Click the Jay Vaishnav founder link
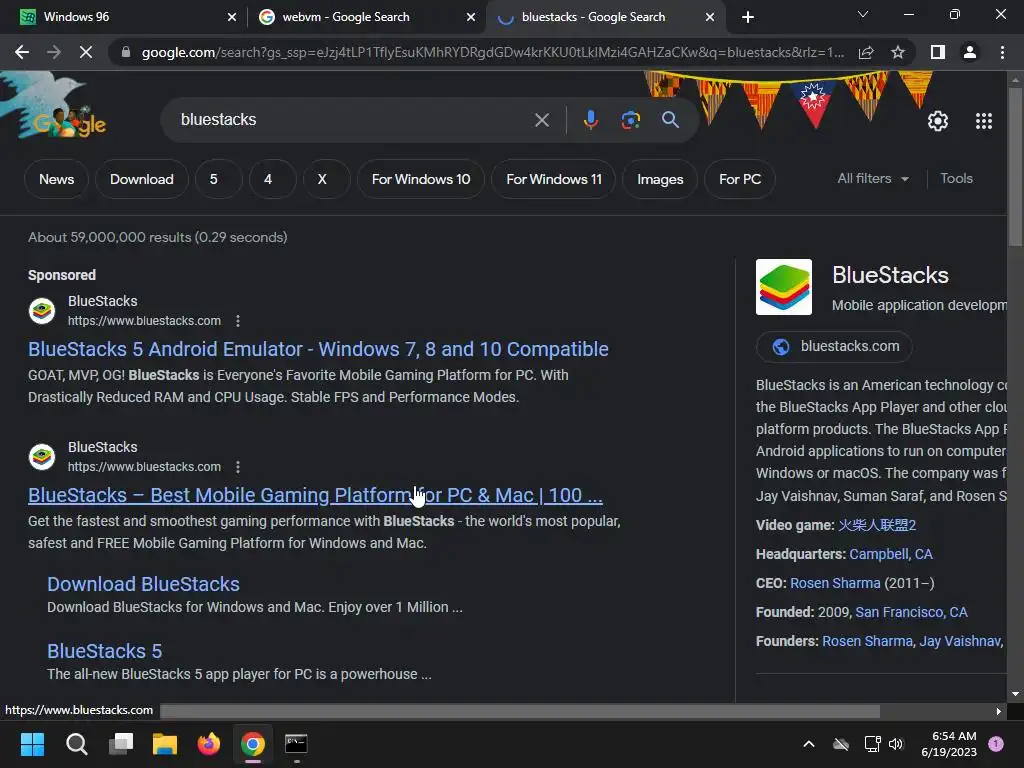Viewport: 1024px width, 768px height. [960, 641]
